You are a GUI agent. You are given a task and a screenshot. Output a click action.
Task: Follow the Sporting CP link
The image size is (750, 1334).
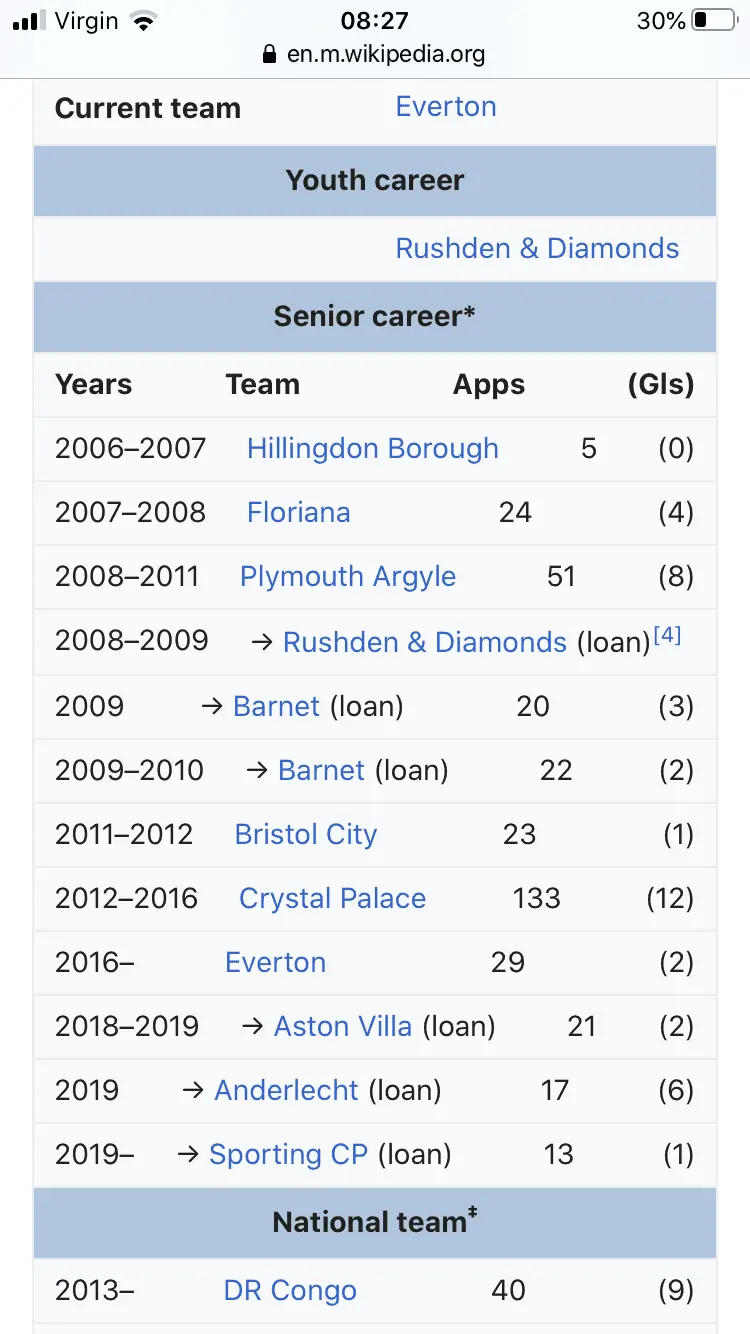point(288,1155)
